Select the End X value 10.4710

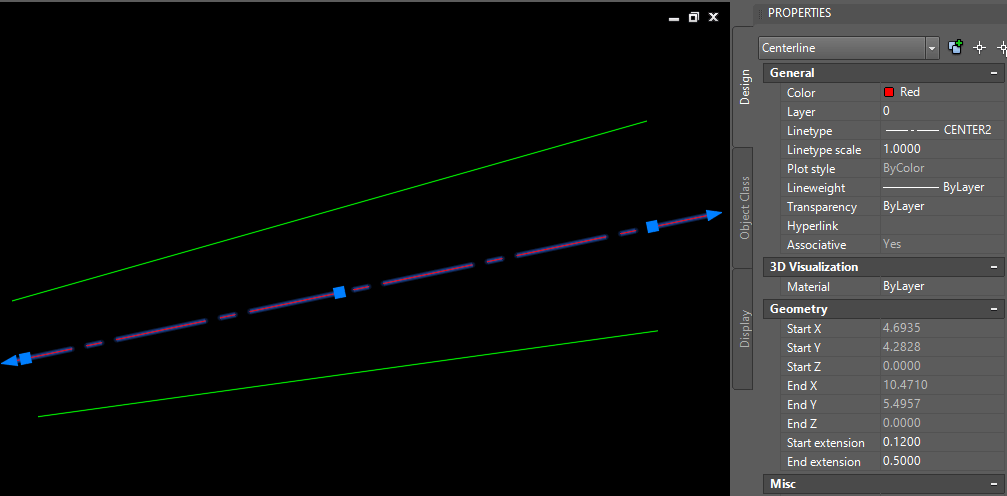pos(905,385)
